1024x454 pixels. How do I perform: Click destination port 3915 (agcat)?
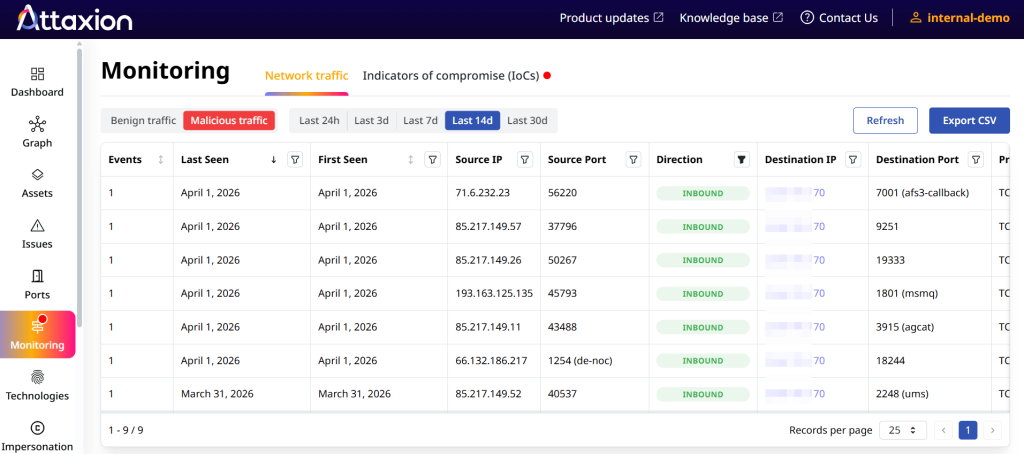tap(907, 327)
